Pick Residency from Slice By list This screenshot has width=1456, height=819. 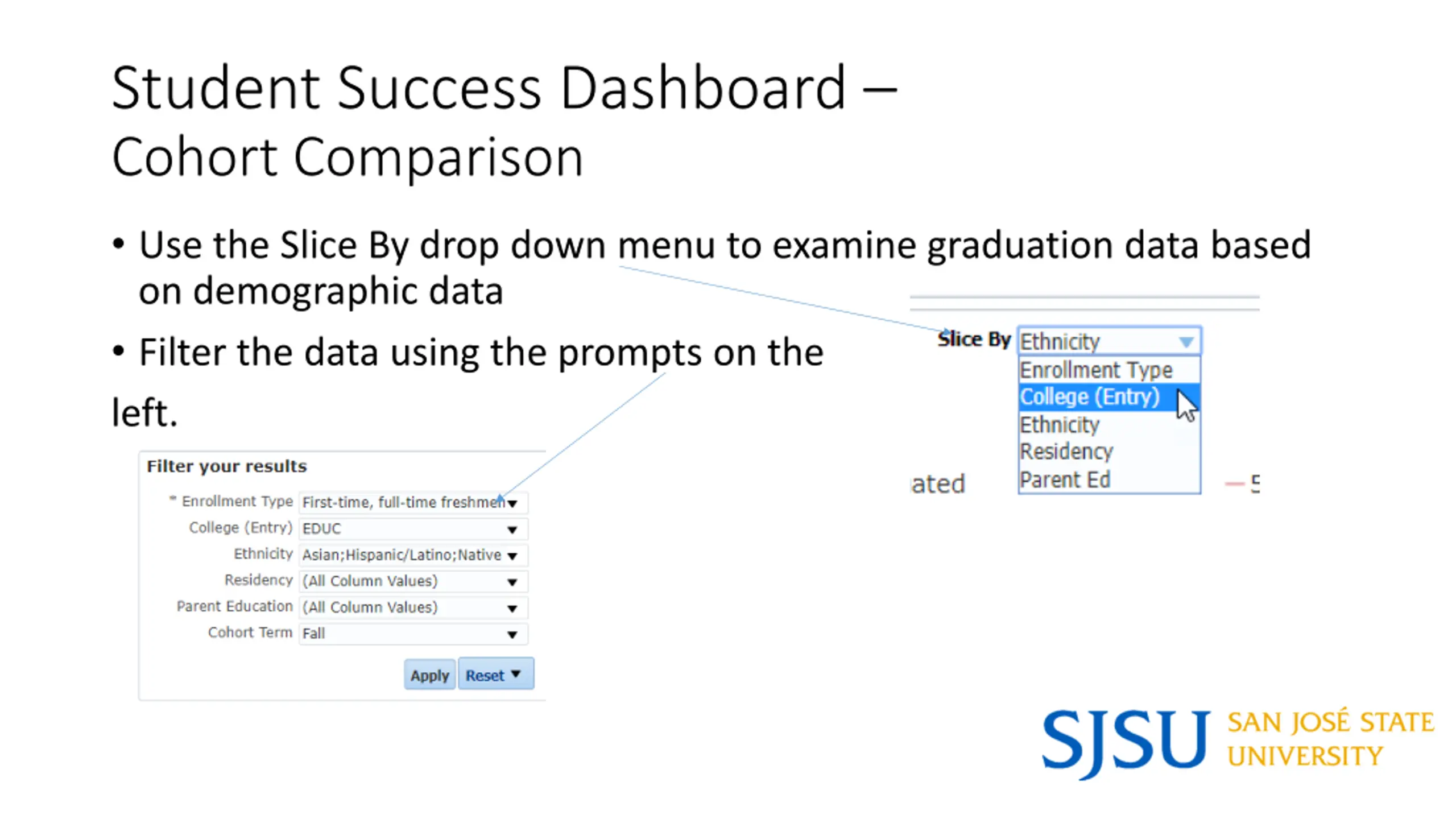[x=1108, y=451]
